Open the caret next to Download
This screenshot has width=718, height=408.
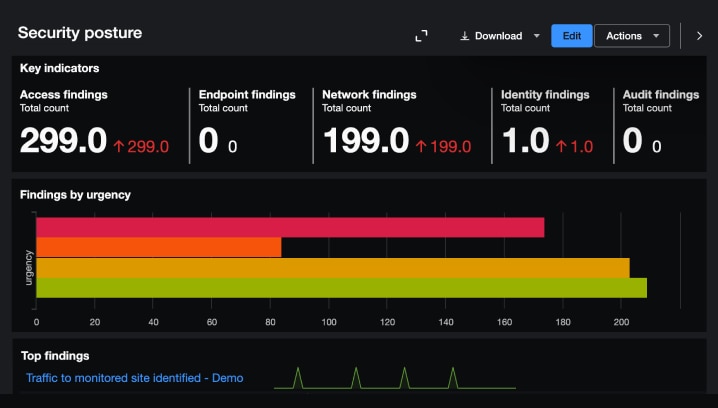pos(537,36)
